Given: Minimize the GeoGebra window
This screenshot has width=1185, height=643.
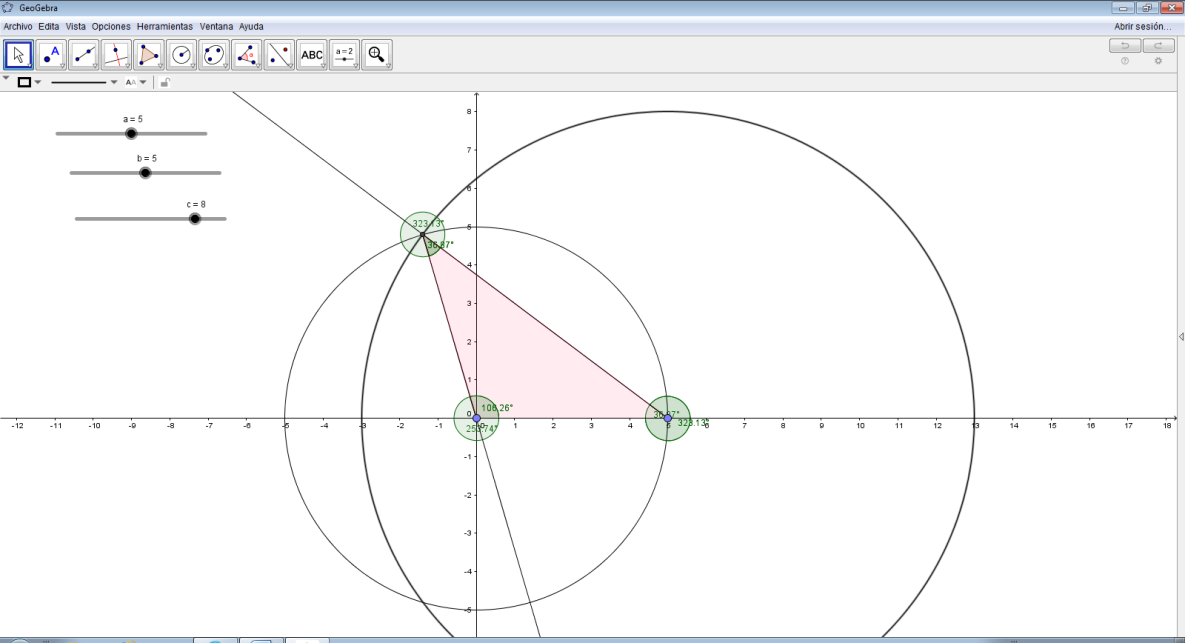Looking at the screenshot, I should pyautogui.click(x=1123, y=8).
